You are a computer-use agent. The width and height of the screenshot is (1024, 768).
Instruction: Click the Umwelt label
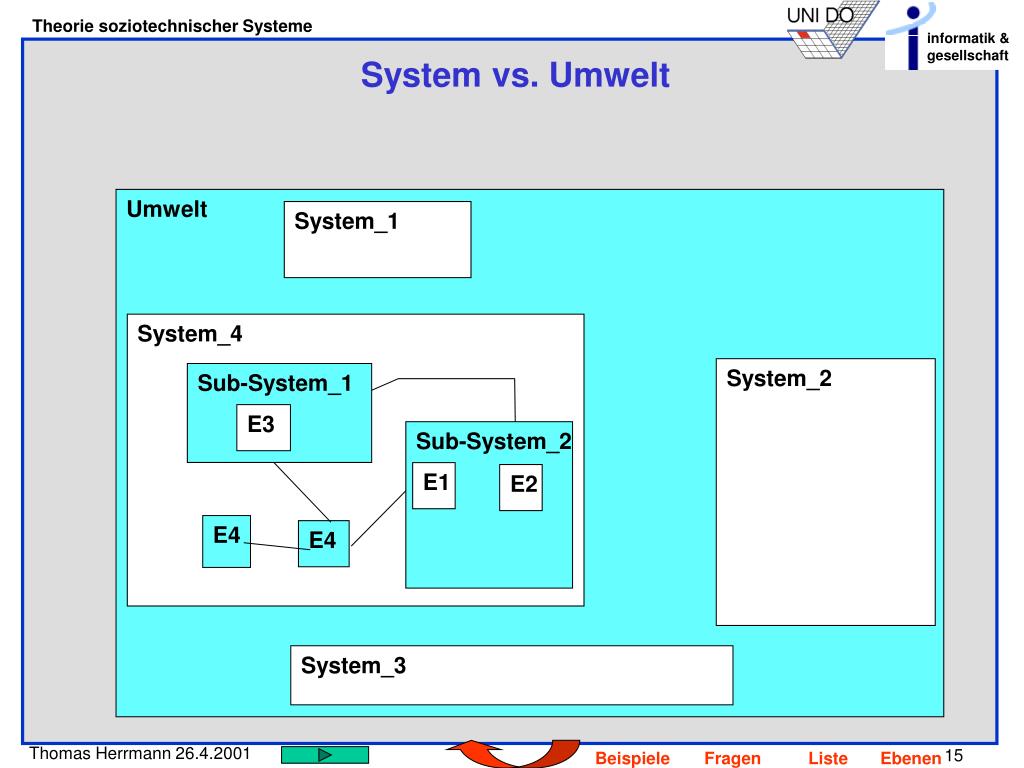167,209
